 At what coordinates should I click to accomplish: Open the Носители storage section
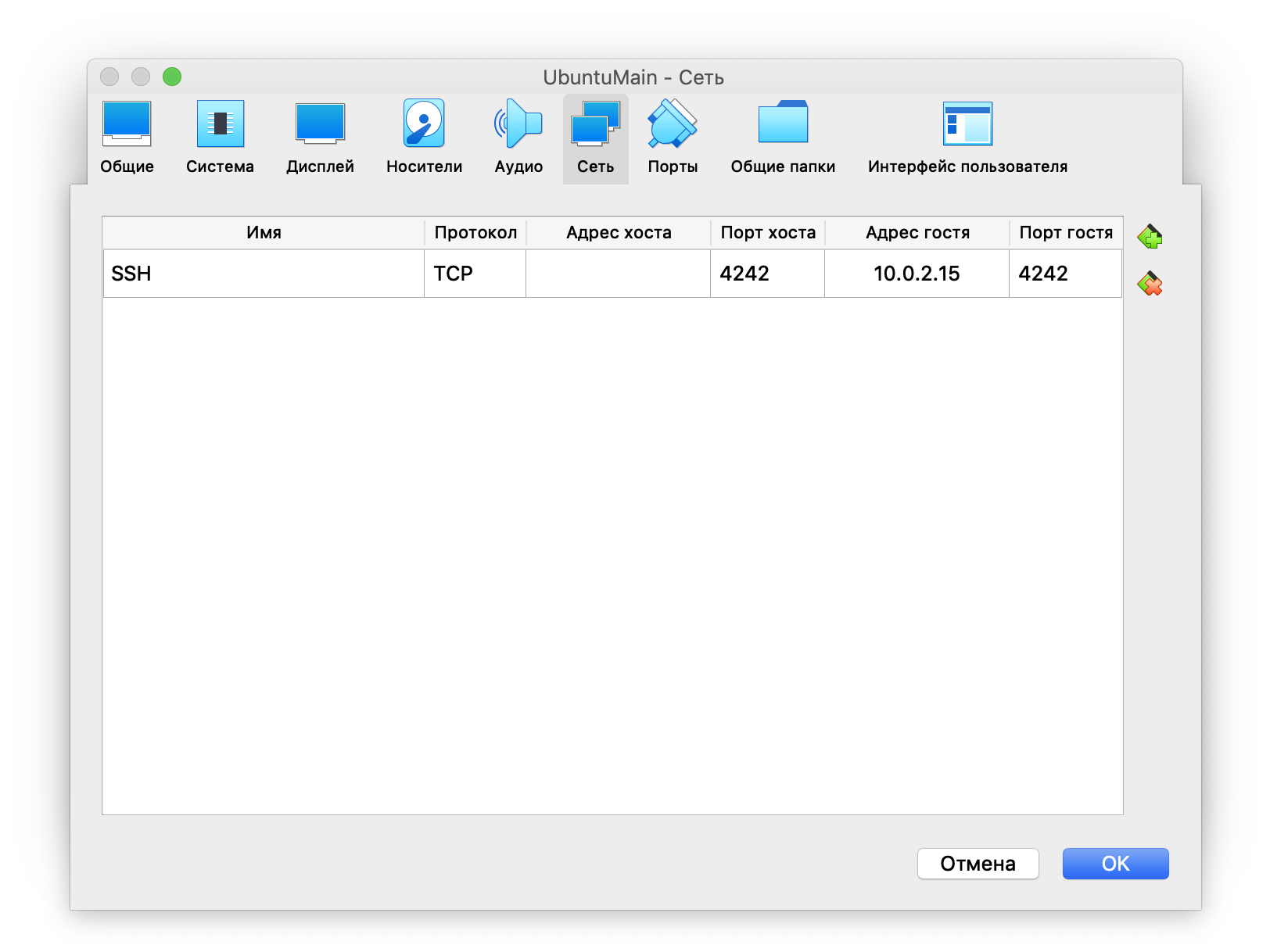click(x=424, y=138)
